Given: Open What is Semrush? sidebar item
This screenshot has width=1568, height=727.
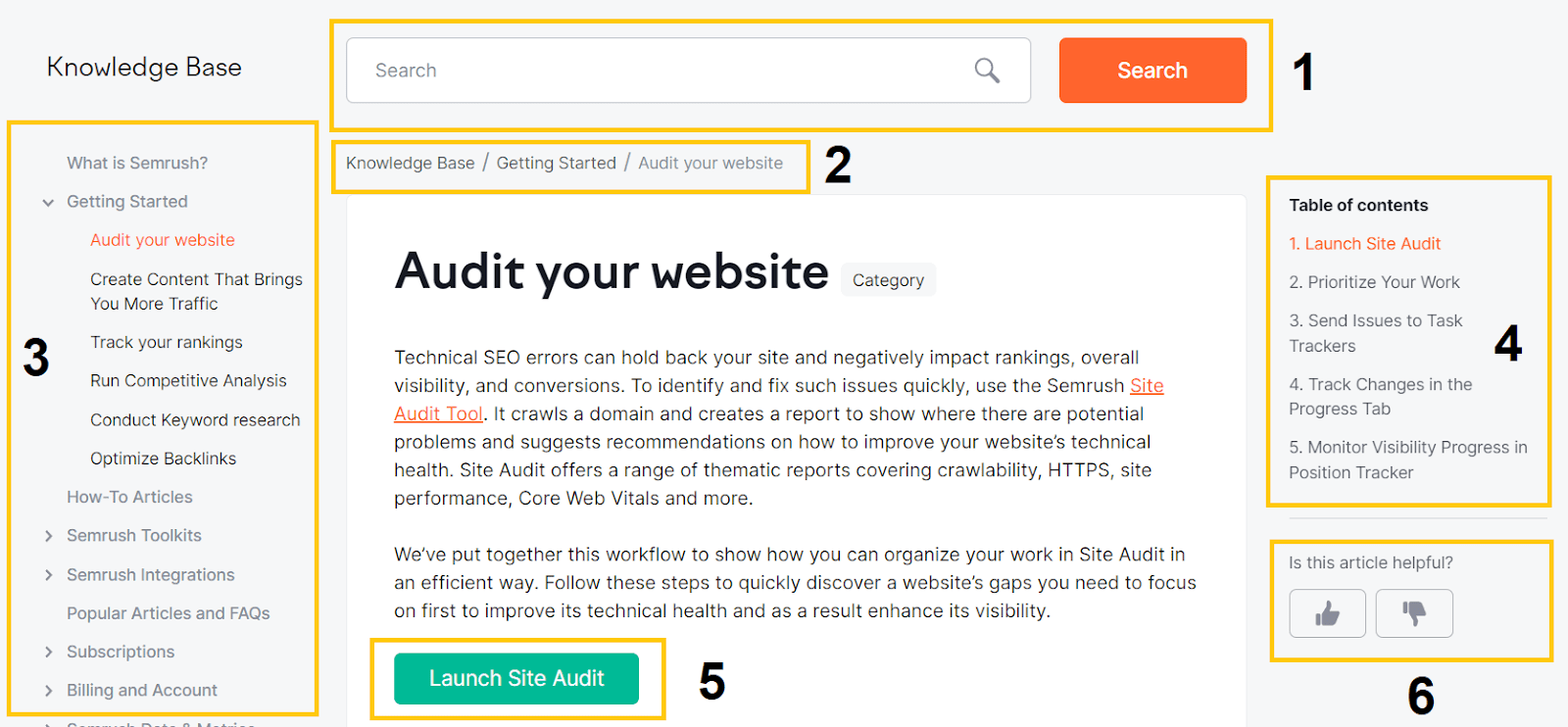Looking at the screenshot, I should (137, 164).
